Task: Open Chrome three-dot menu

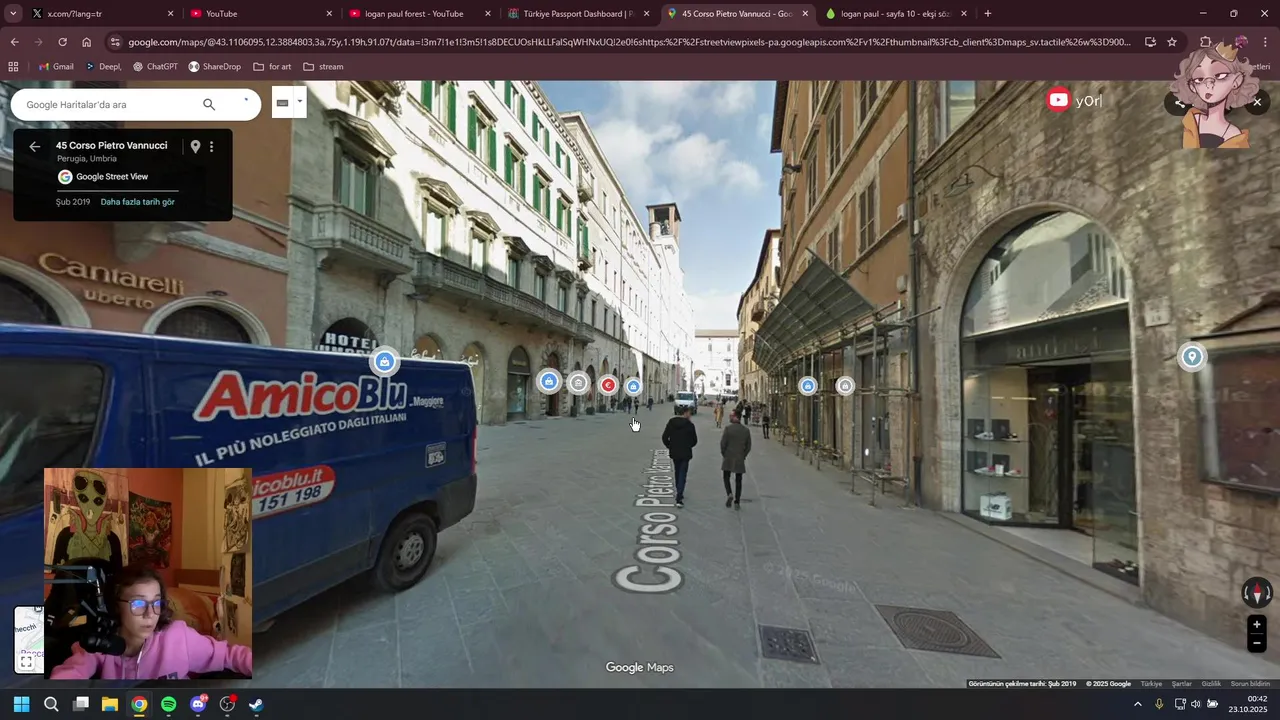Action: [x=1266, y=42]
